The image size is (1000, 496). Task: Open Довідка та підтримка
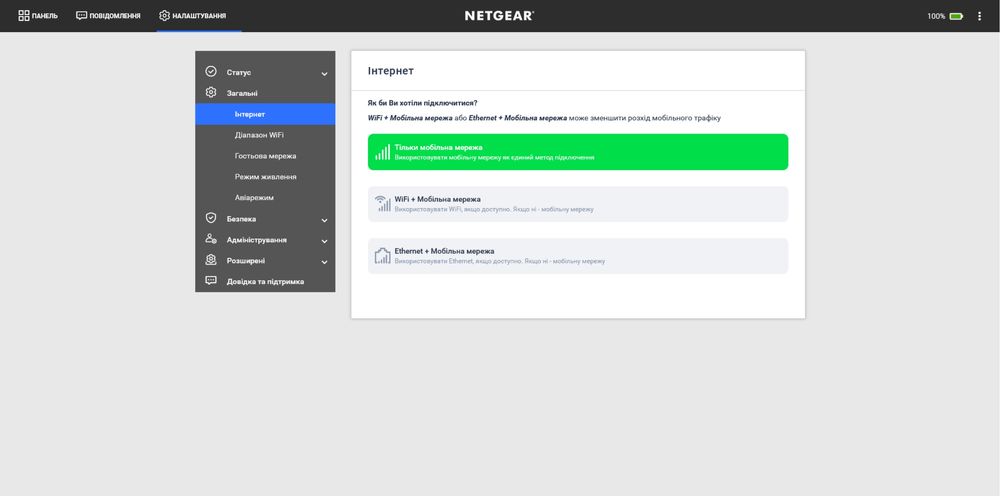(265, 281)
